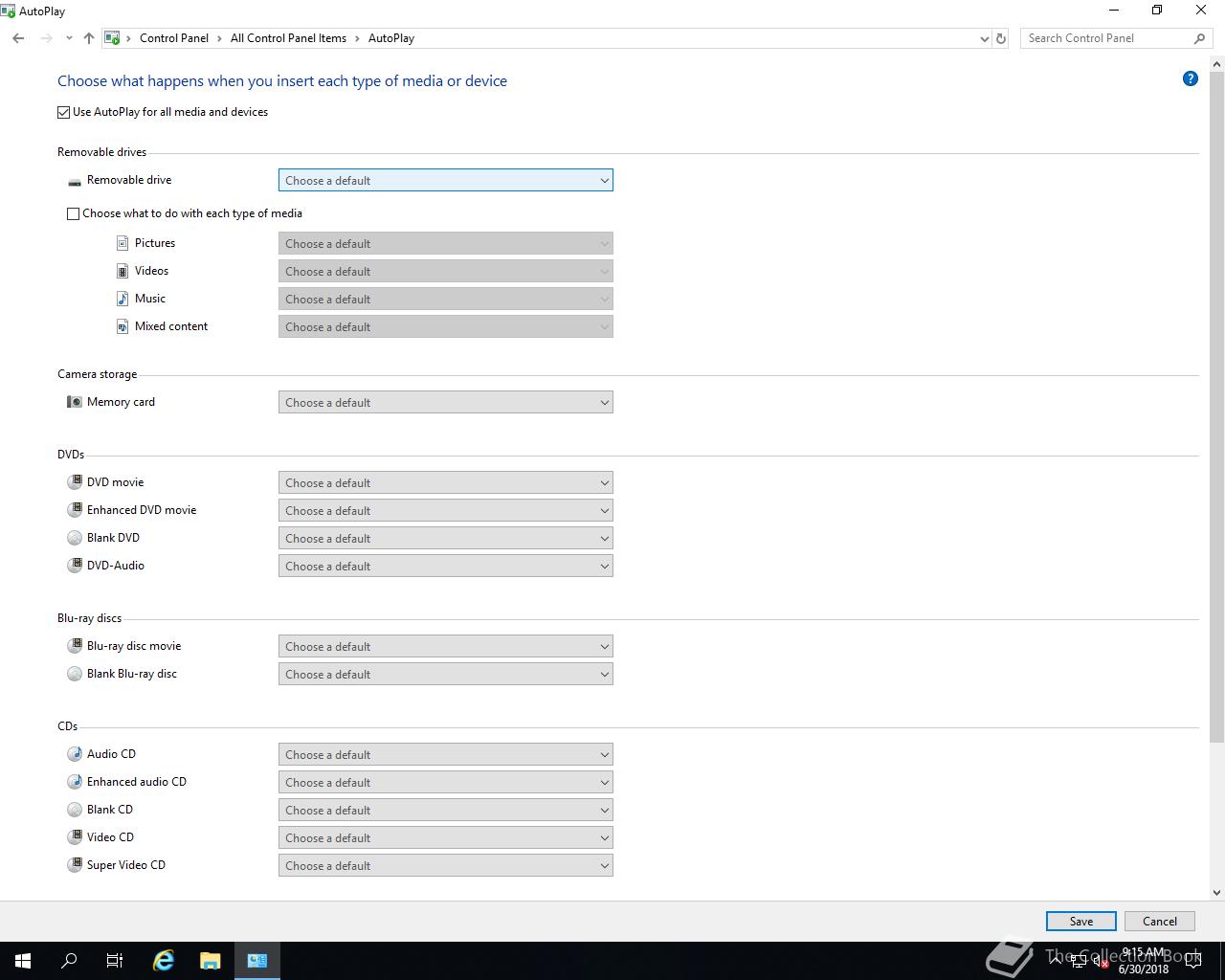Screen dimensions: 1225x980
Task: Click the Pictures media icon
Action: coord(122,243)
